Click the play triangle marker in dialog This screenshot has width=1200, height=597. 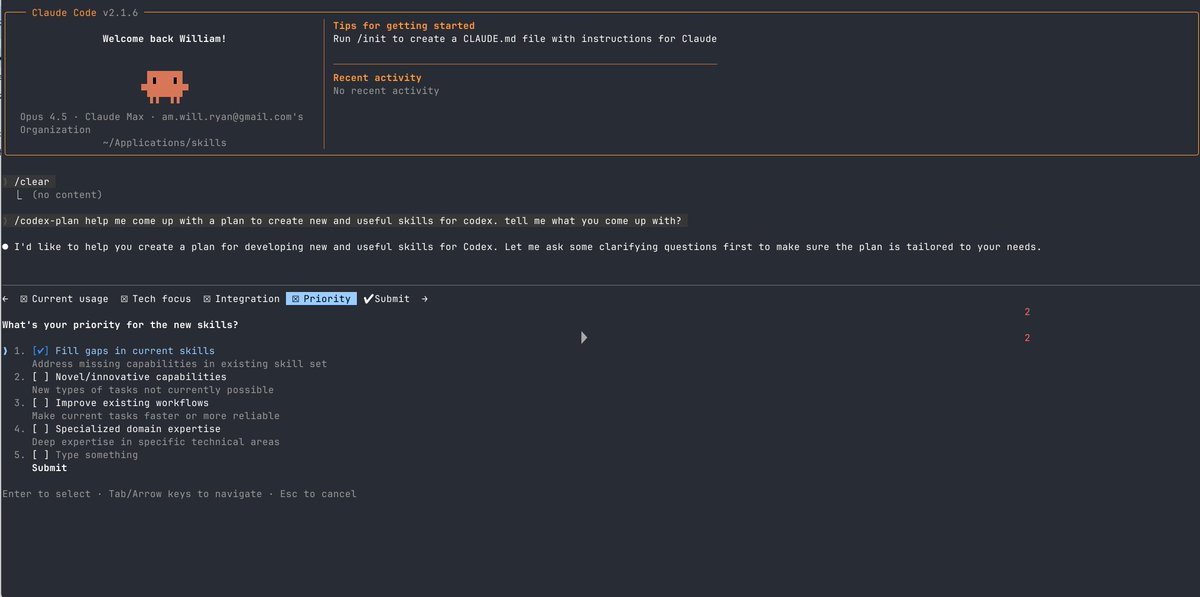[584, 338]
